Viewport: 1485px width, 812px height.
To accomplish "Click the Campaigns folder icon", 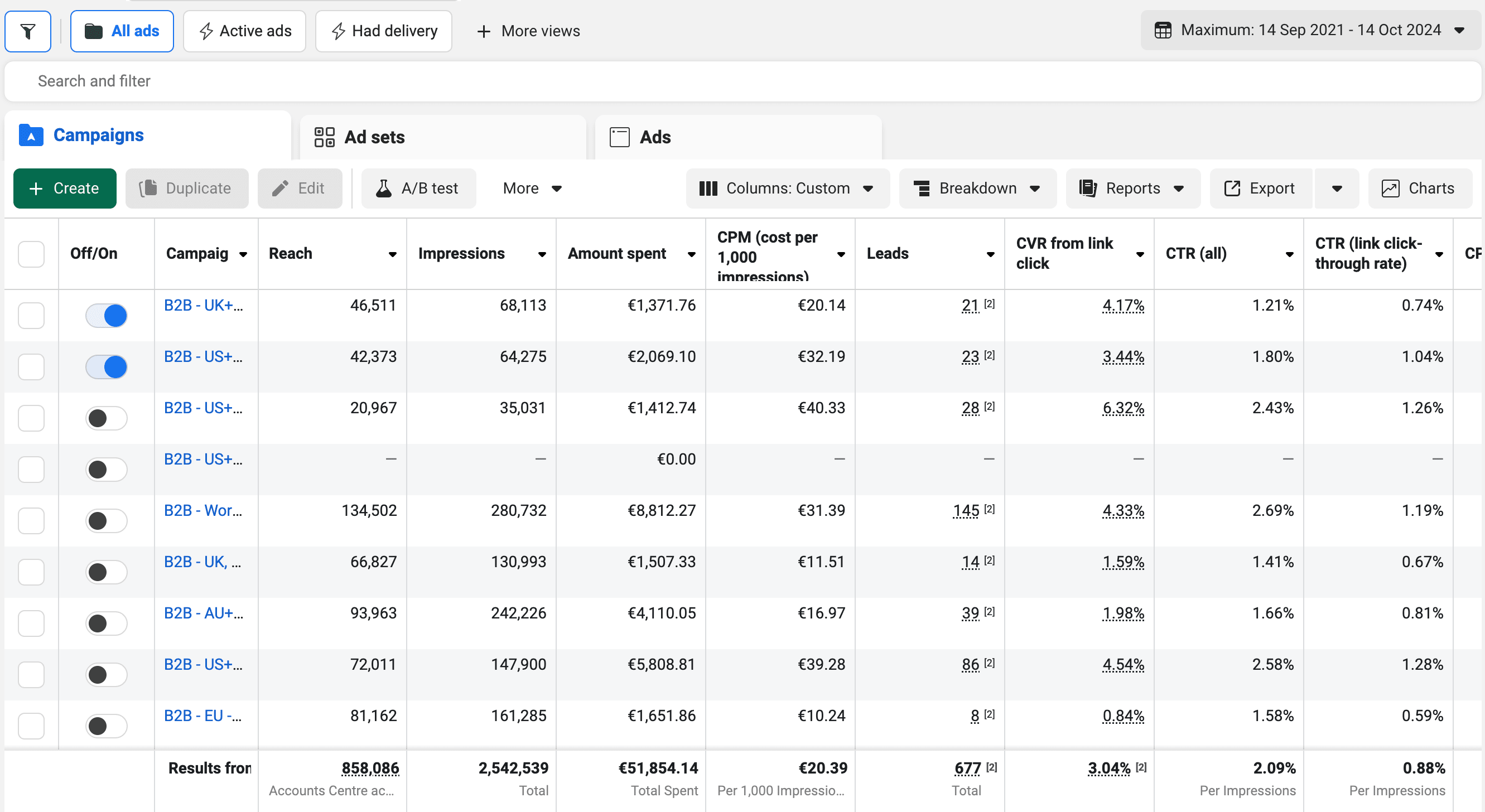I will coord(31,136).
